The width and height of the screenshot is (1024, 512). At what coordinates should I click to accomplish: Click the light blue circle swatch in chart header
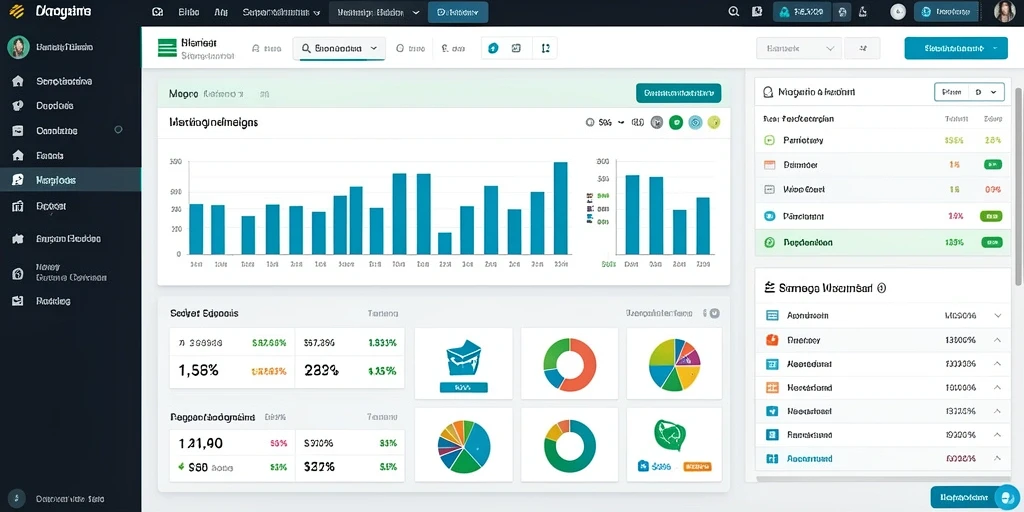696,122
